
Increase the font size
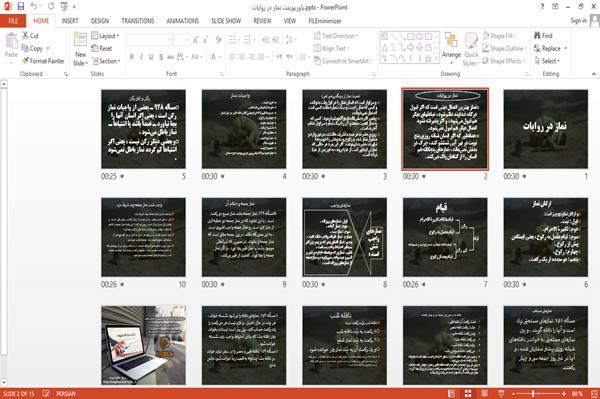(196, 40)
